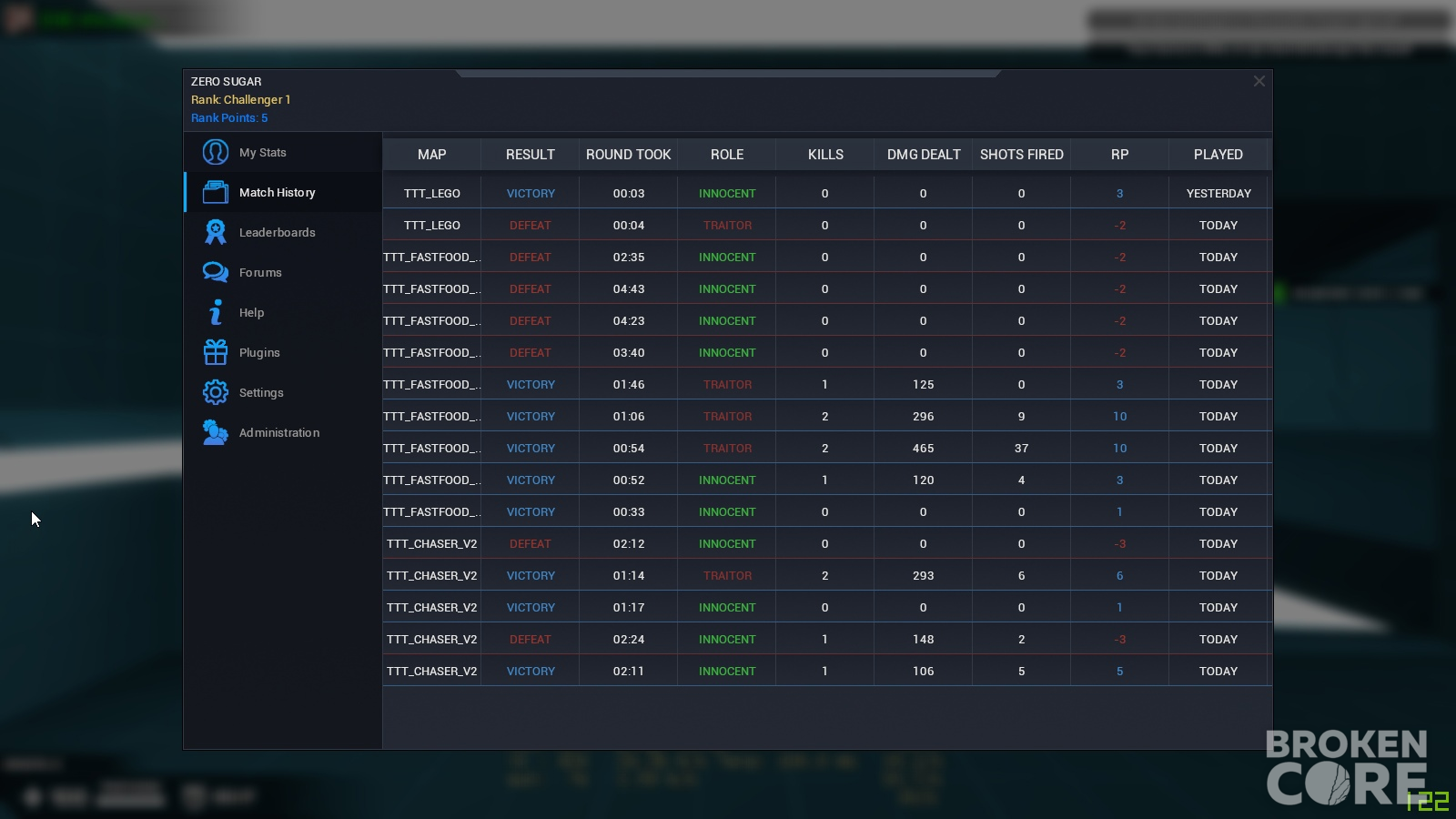Viewport: 1456px width, 819px height.
Task: Click the Rank Points: 5 text
Action: coord(229,118)
